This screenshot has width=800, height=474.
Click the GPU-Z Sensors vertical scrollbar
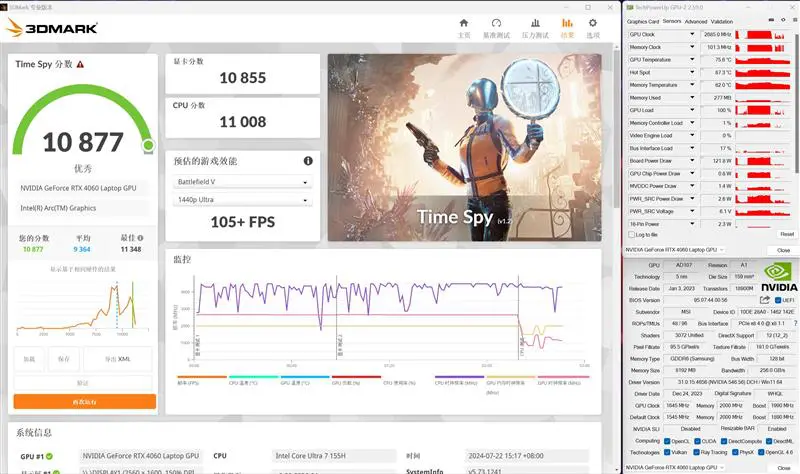[796, 102]
